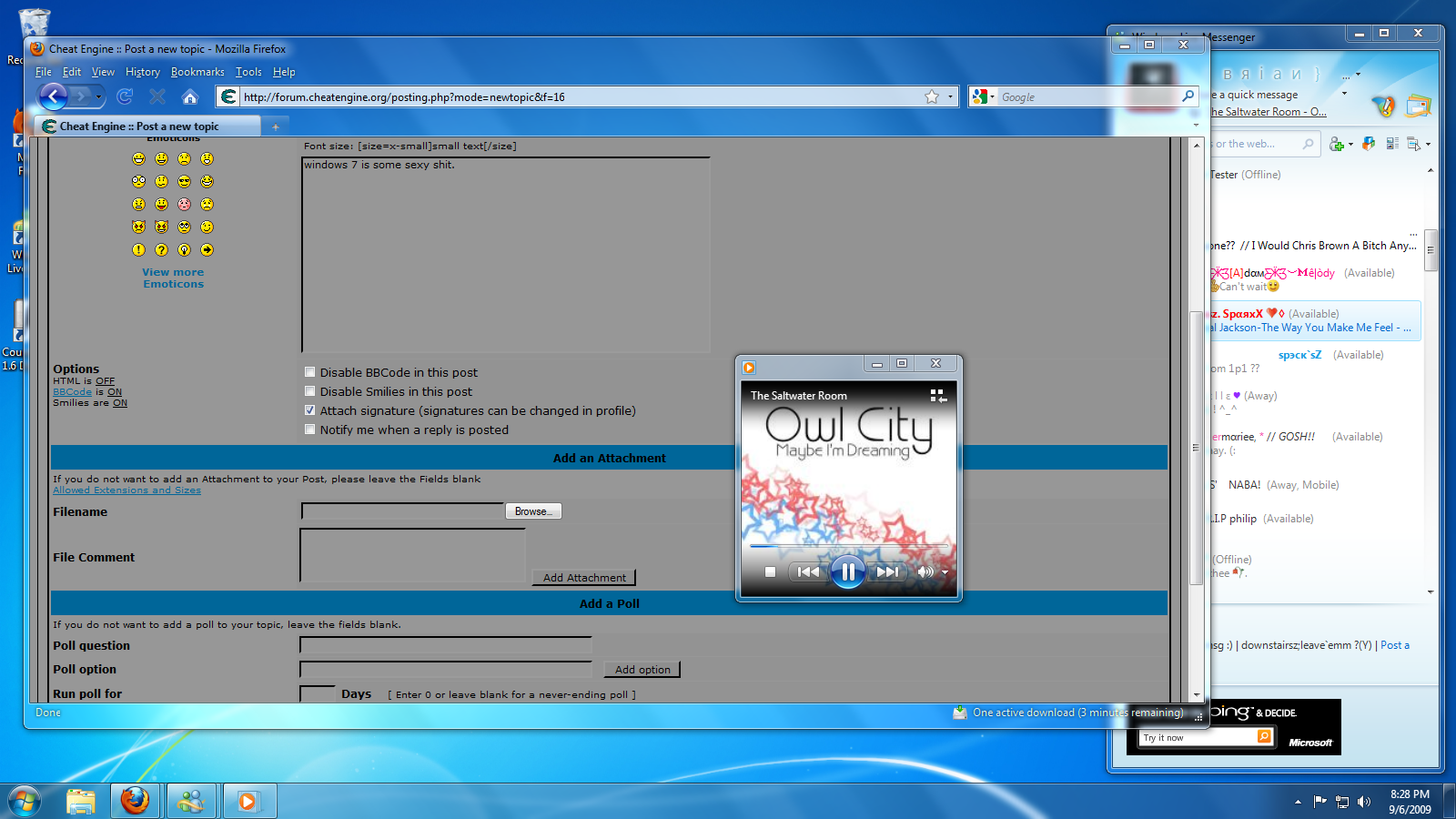Insert the pink embarrassed emoticon
1456x819 pixels.
click(x=184, y=204)
